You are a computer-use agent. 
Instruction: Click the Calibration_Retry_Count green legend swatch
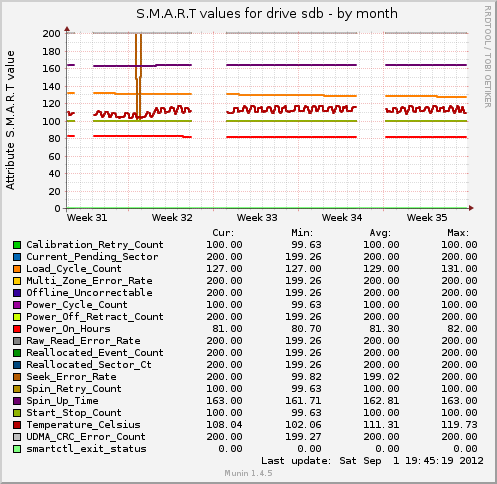pos(17,245)
